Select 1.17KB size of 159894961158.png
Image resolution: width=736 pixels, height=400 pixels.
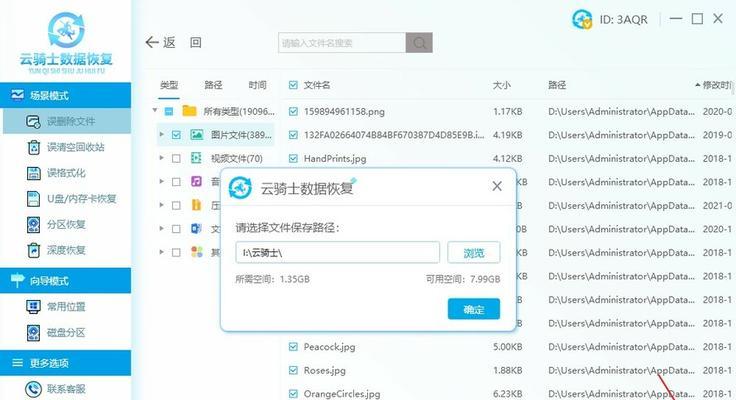(x=507, y=112)
